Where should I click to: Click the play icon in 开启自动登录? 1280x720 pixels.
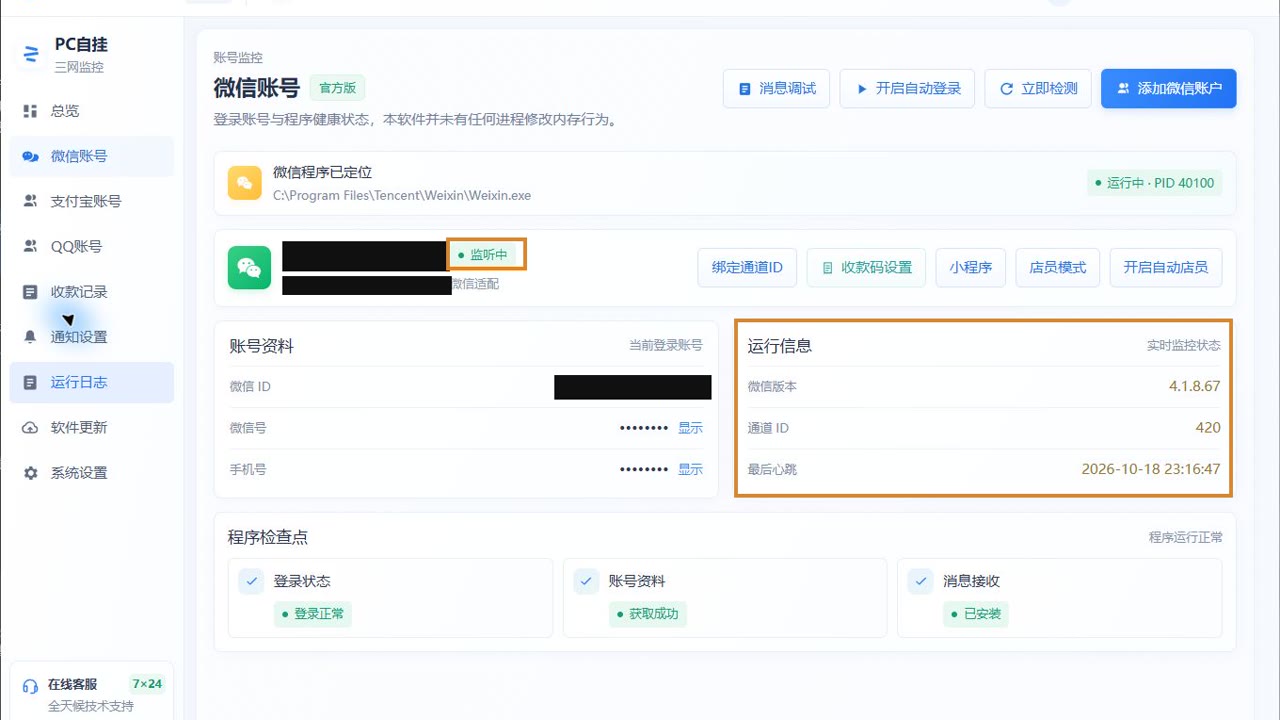click(861, 89)
